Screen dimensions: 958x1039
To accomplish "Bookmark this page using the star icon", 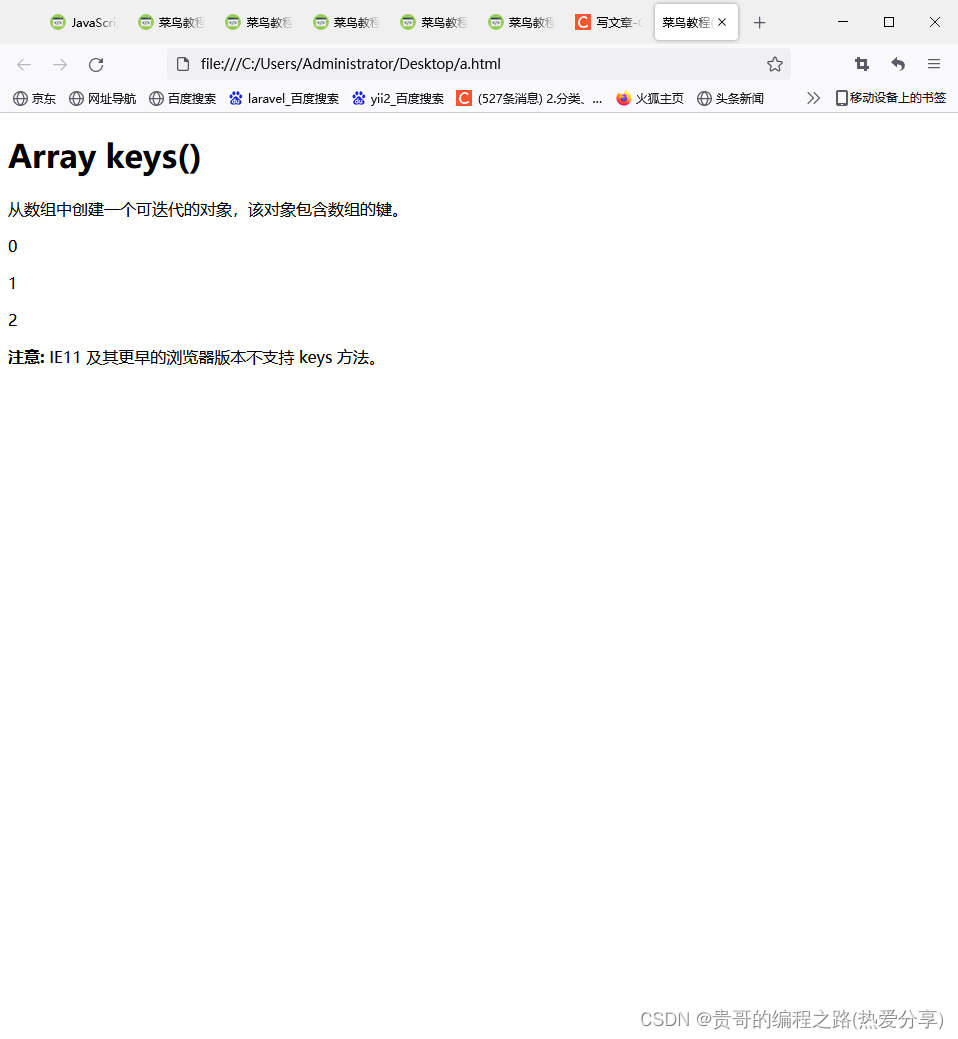I will 775,64.
